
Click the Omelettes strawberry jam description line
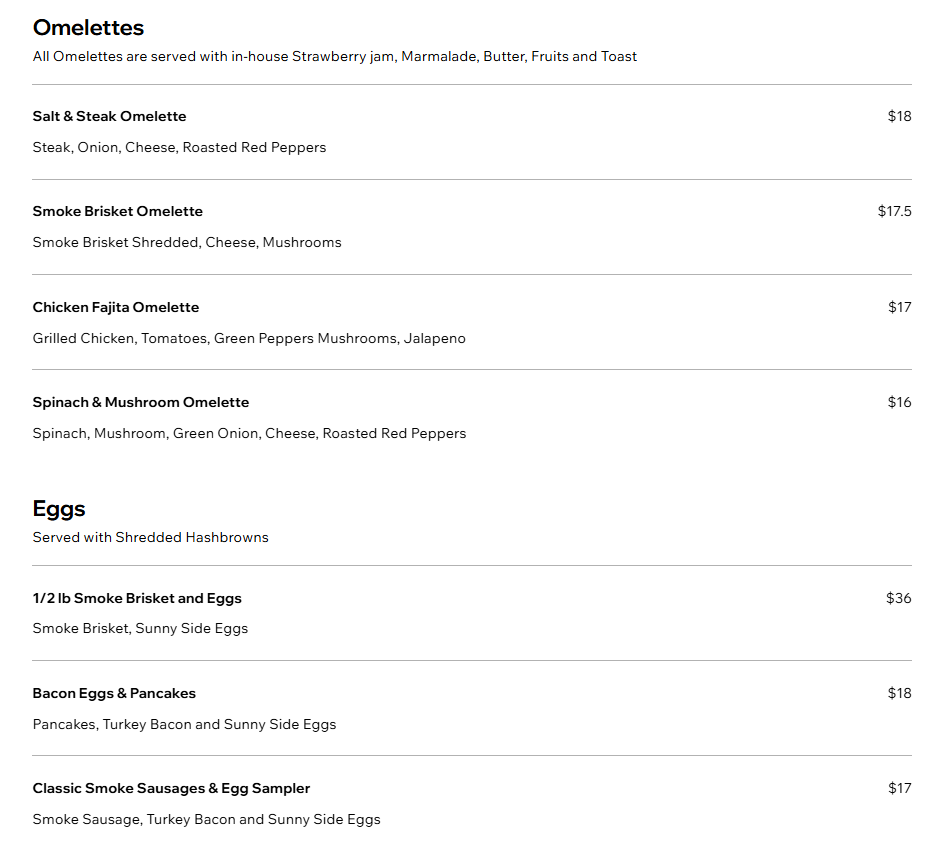334,57
